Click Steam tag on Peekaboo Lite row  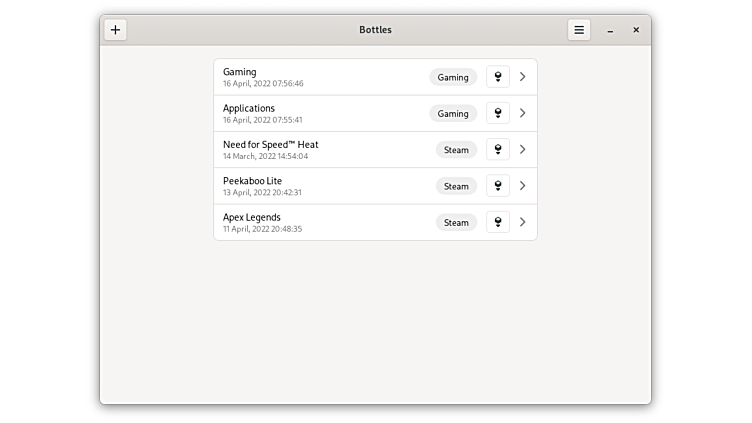(x=456, y=186)
